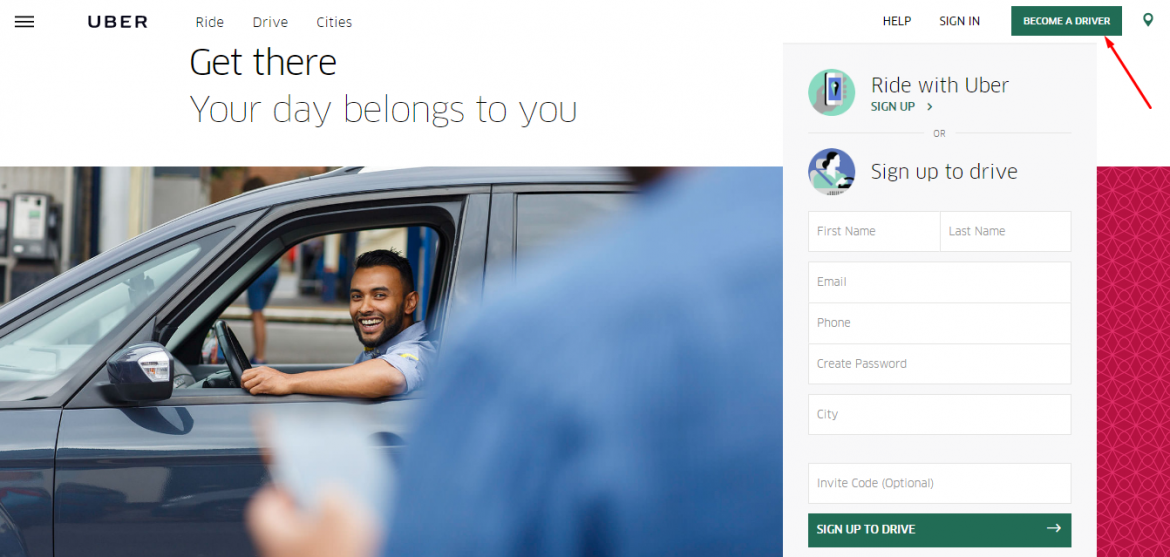Click the Sign up to drive driver icon

pos(831,172)
